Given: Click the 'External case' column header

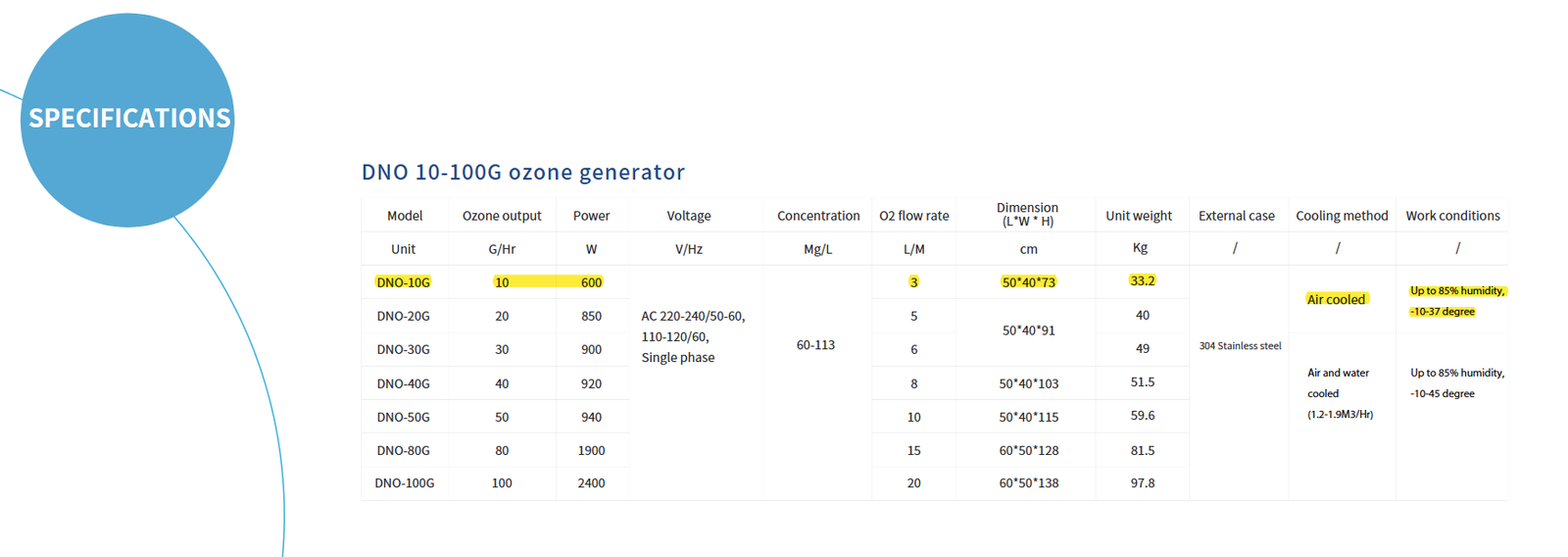Looking at the screenshot, I should pos(1237,216).
